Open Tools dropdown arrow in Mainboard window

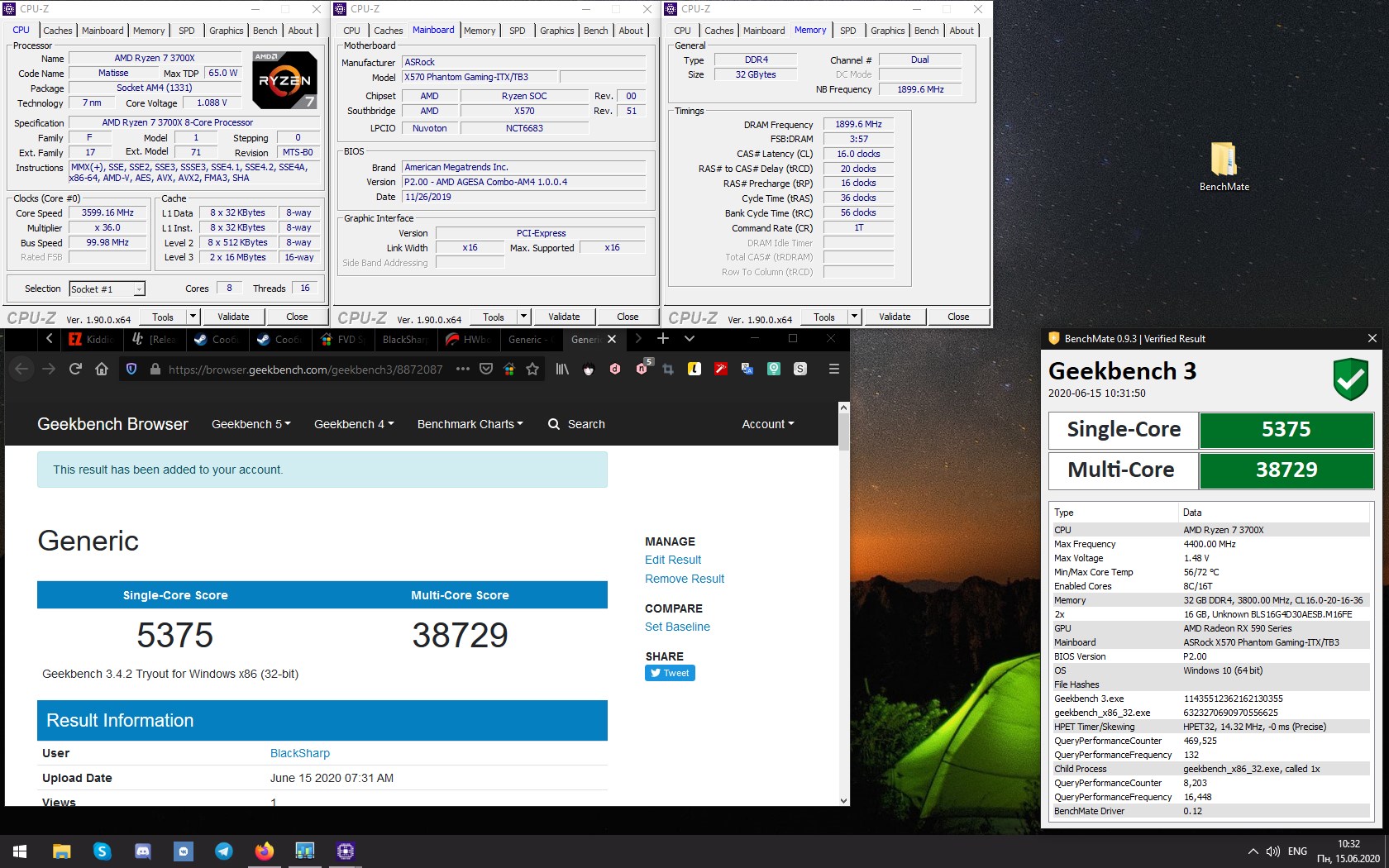[x=523, y=316]
